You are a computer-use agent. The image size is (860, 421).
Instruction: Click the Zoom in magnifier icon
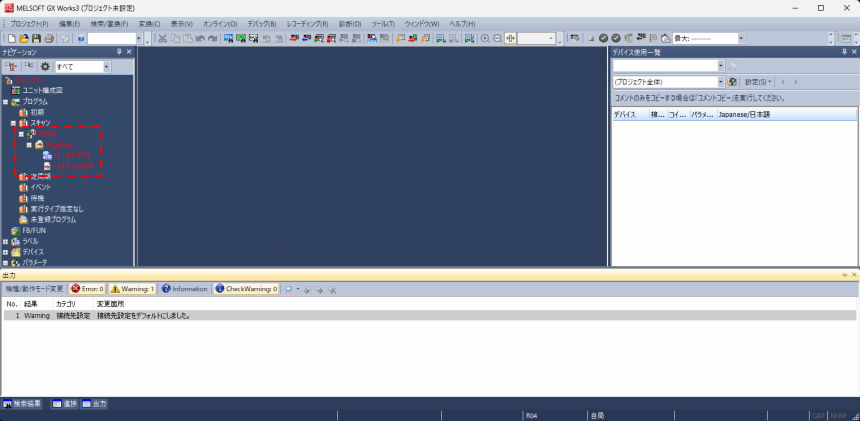click(x=484, y=38)
